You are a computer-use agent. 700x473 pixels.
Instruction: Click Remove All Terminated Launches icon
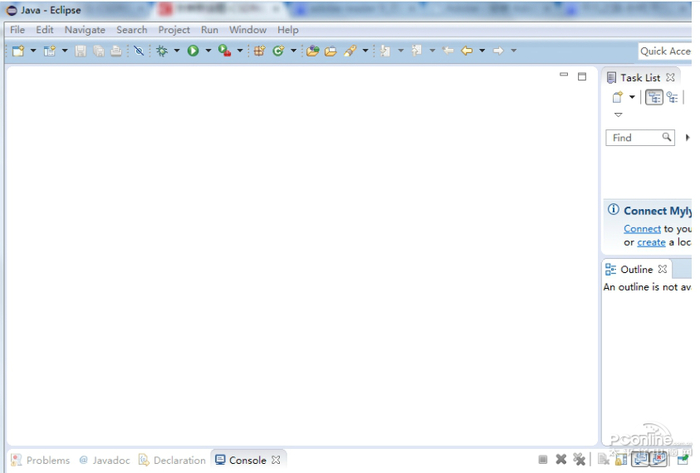click(579, 459)
